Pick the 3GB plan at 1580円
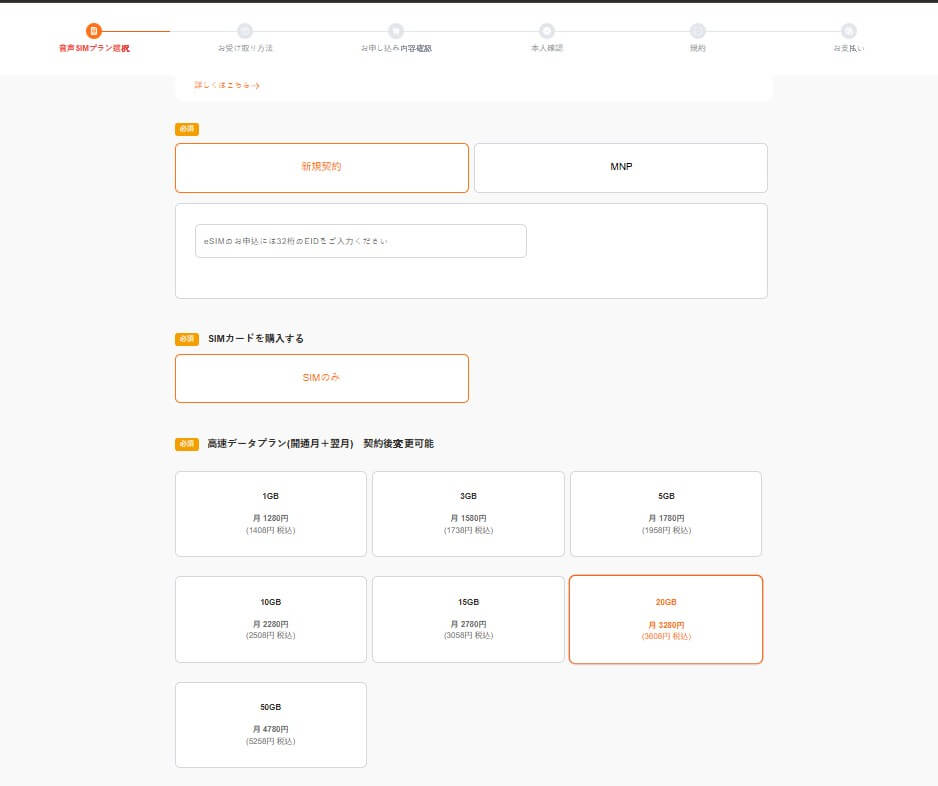 [468, 513]
